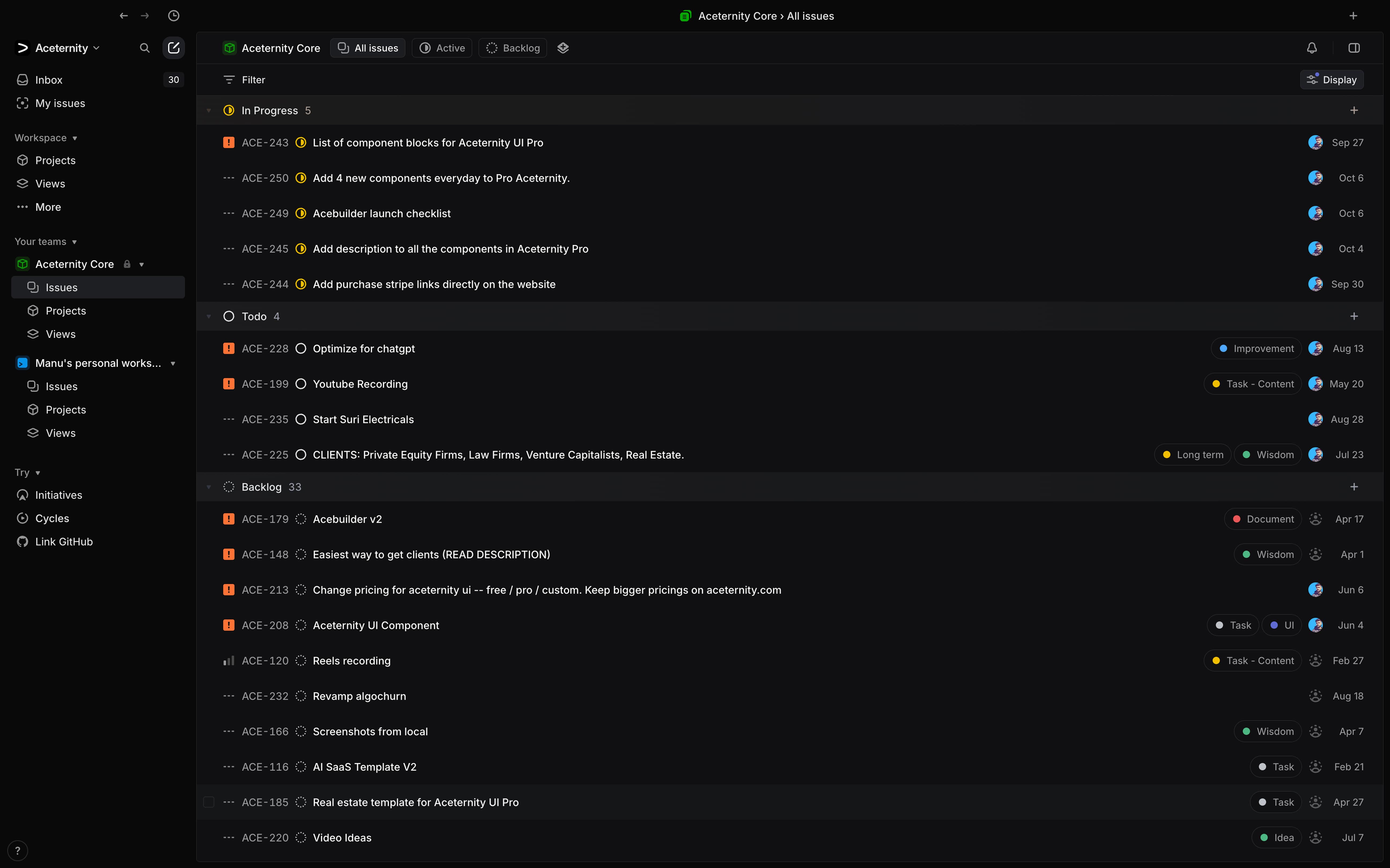Click the search magnifier icon in sidebar
1390x868 pixels.
coord(145,48)
